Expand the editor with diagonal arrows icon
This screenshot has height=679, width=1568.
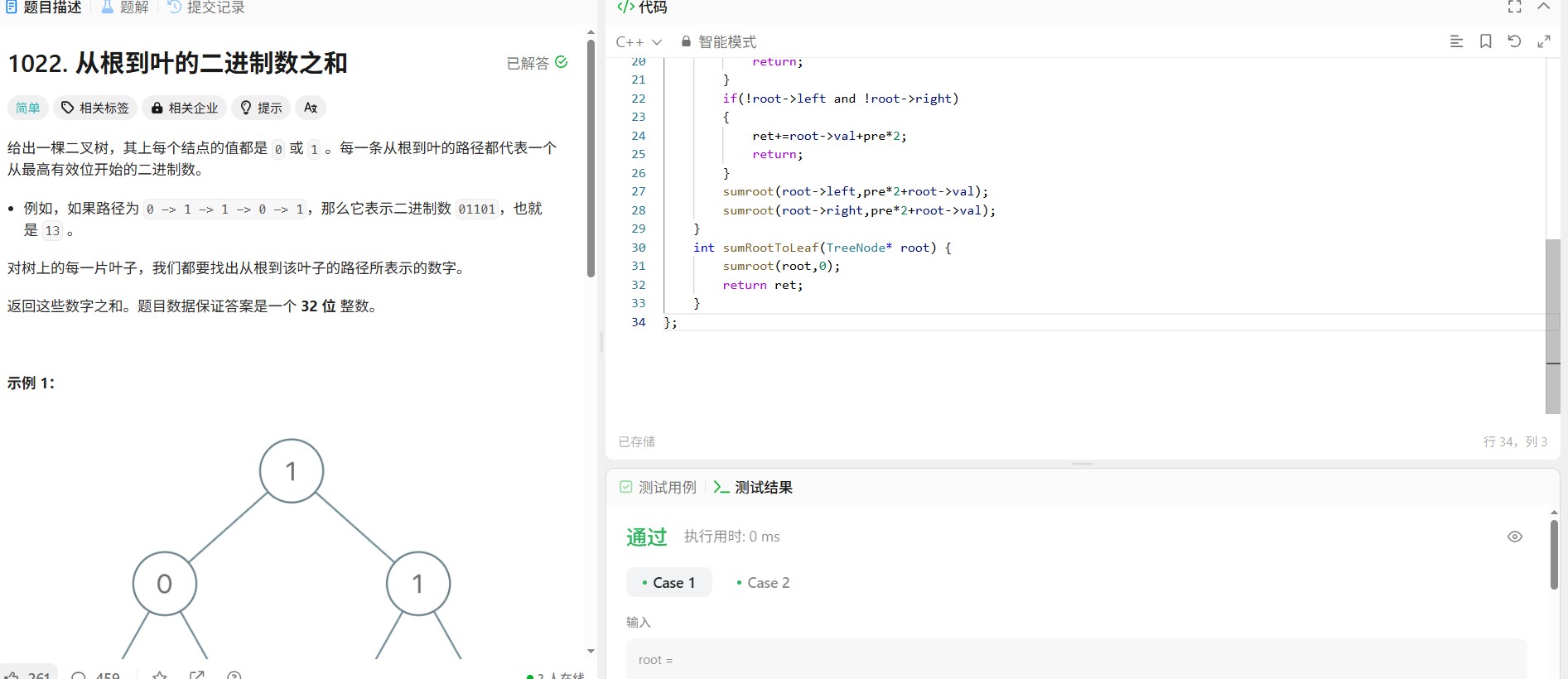pyautogui.click(x=1544, y=41)
